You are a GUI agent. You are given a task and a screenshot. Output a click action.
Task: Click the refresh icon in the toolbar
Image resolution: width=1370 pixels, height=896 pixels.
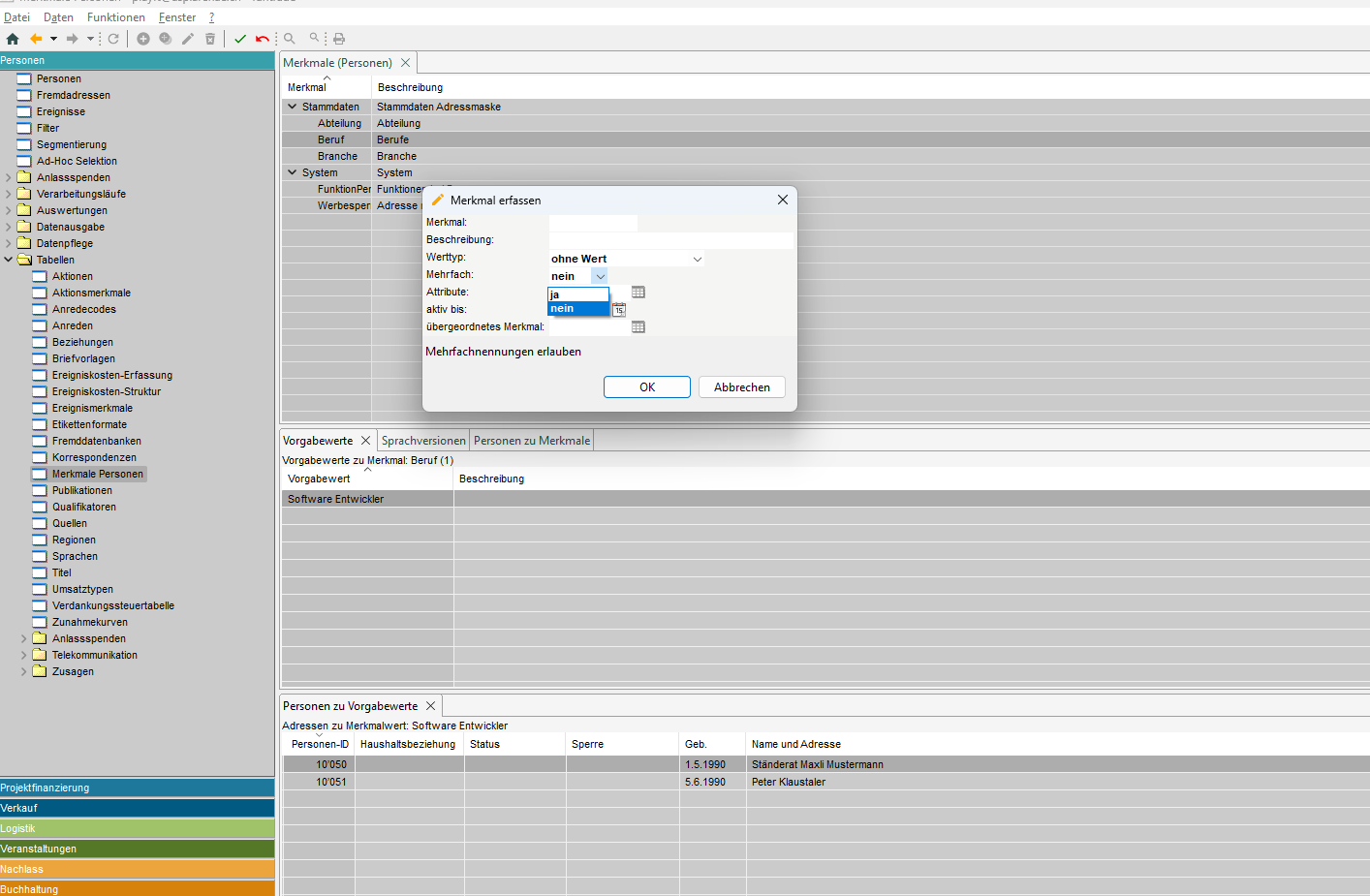(x=113, y=39)
